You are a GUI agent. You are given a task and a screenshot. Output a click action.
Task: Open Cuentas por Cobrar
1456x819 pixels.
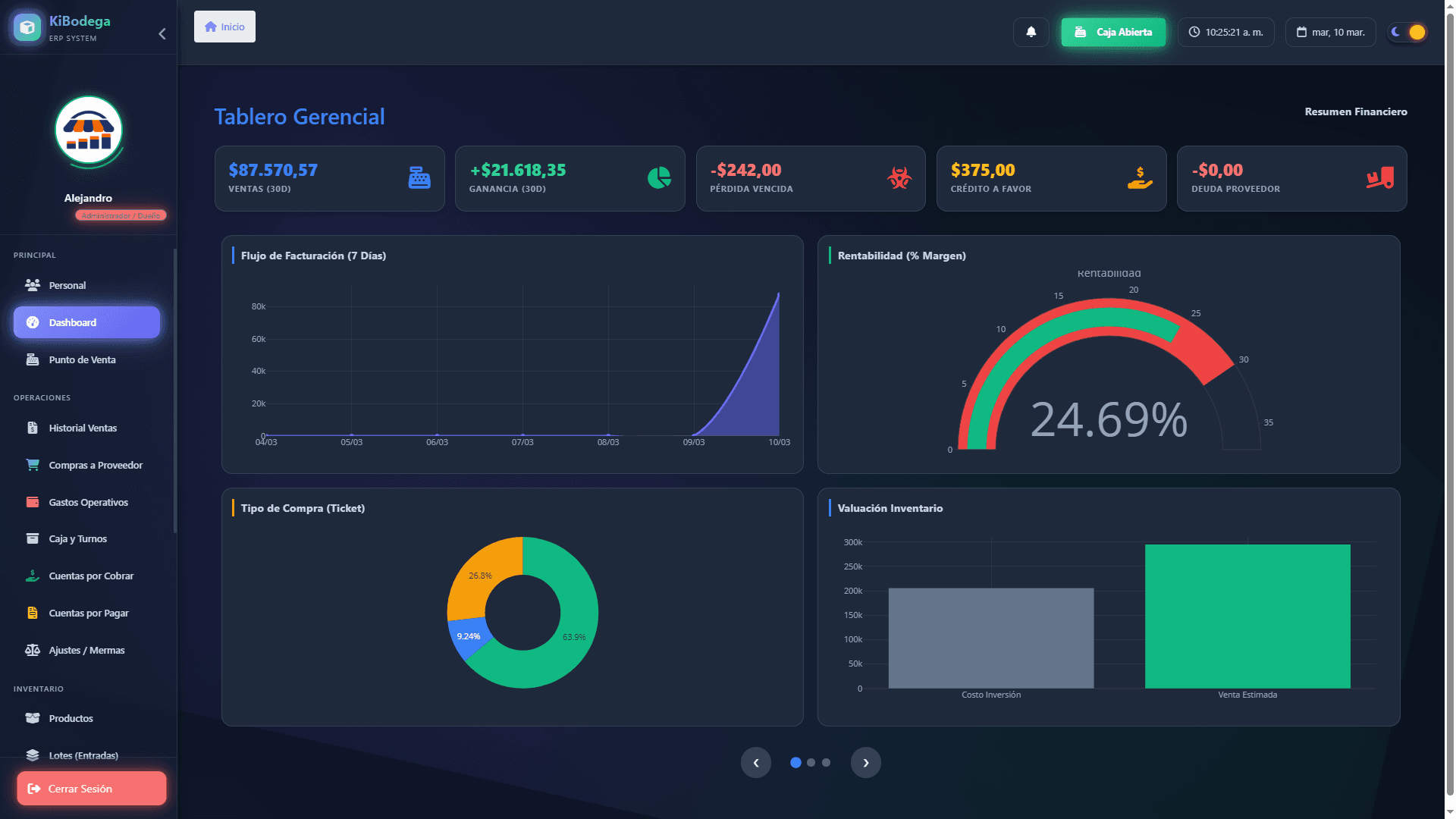pyautogui.click(x=91, y=576)
